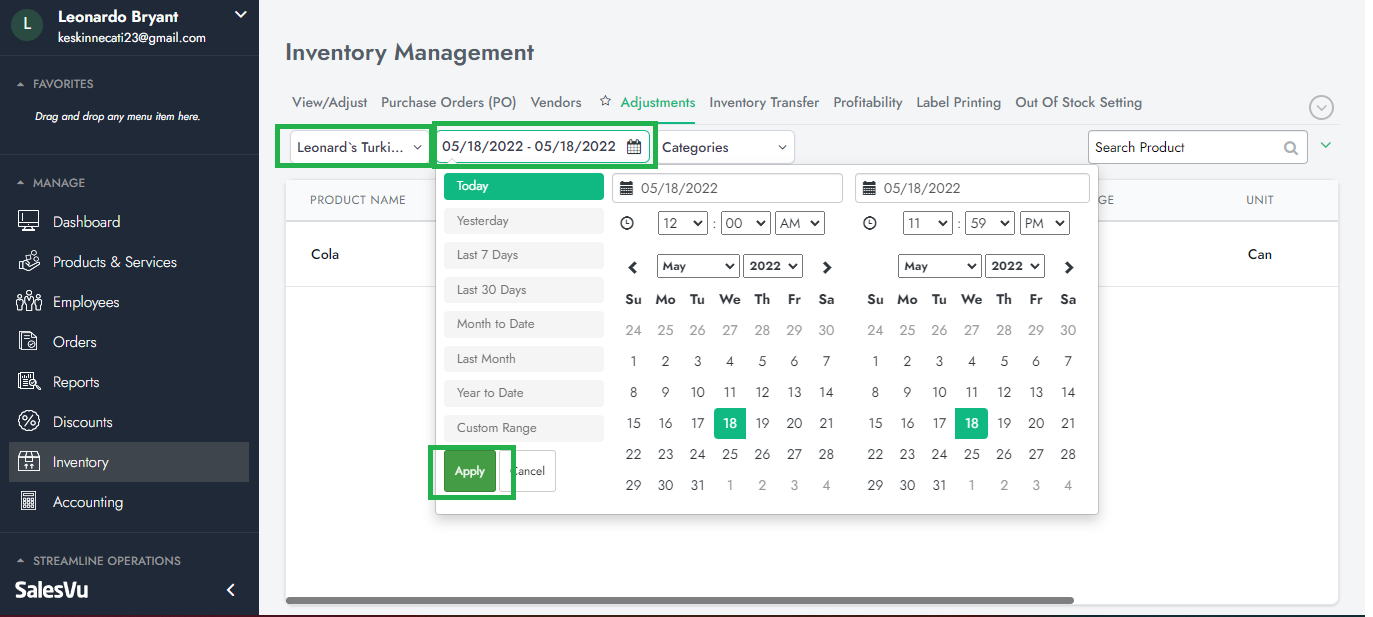The width and height of the screenshot is (1373, 617).
Task: Open the start time AM/PM dropdown
Action: [799, 224]
